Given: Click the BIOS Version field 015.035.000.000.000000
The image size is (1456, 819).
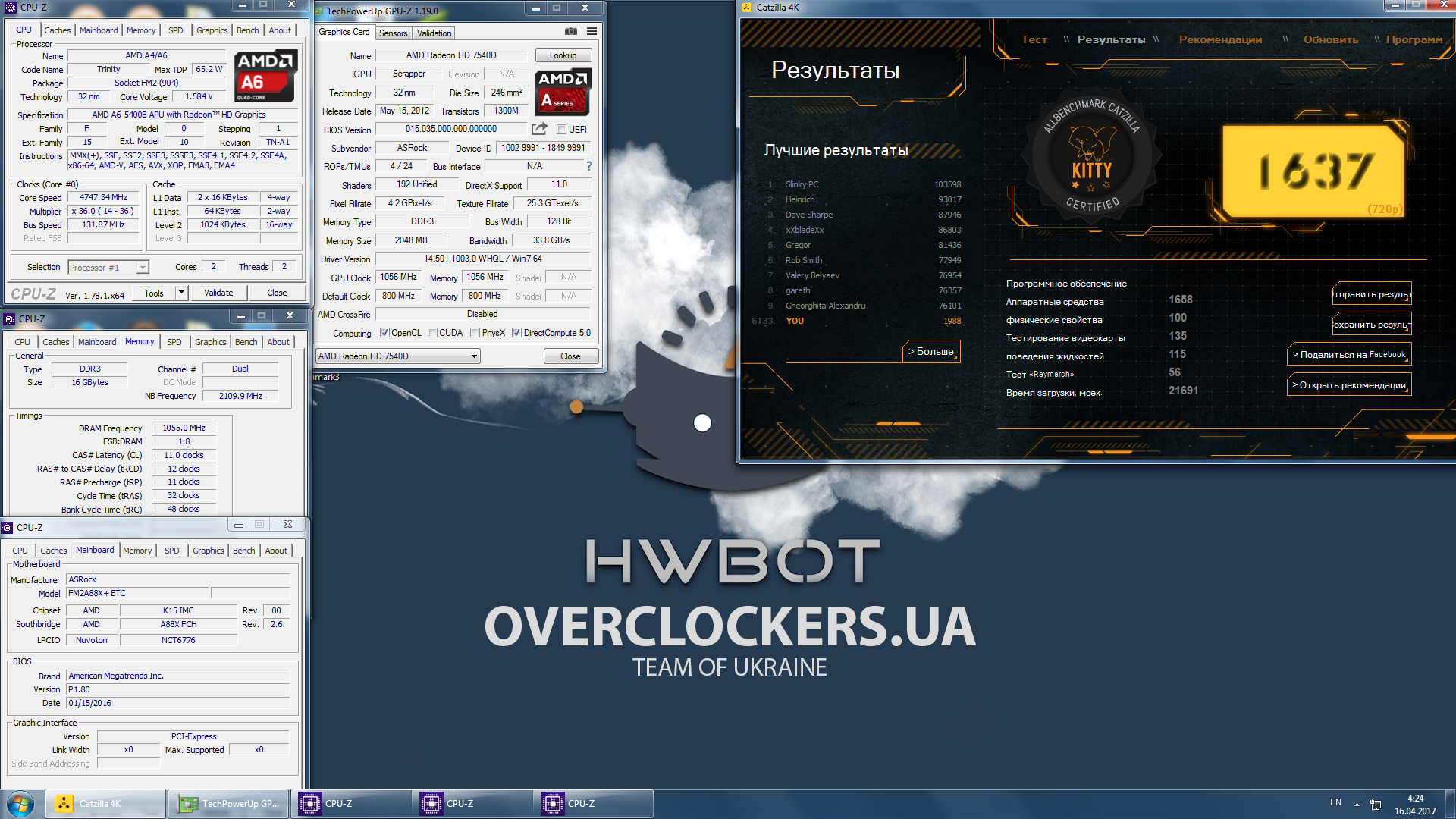Looking at the screenshot, I should tap(451, 130).
